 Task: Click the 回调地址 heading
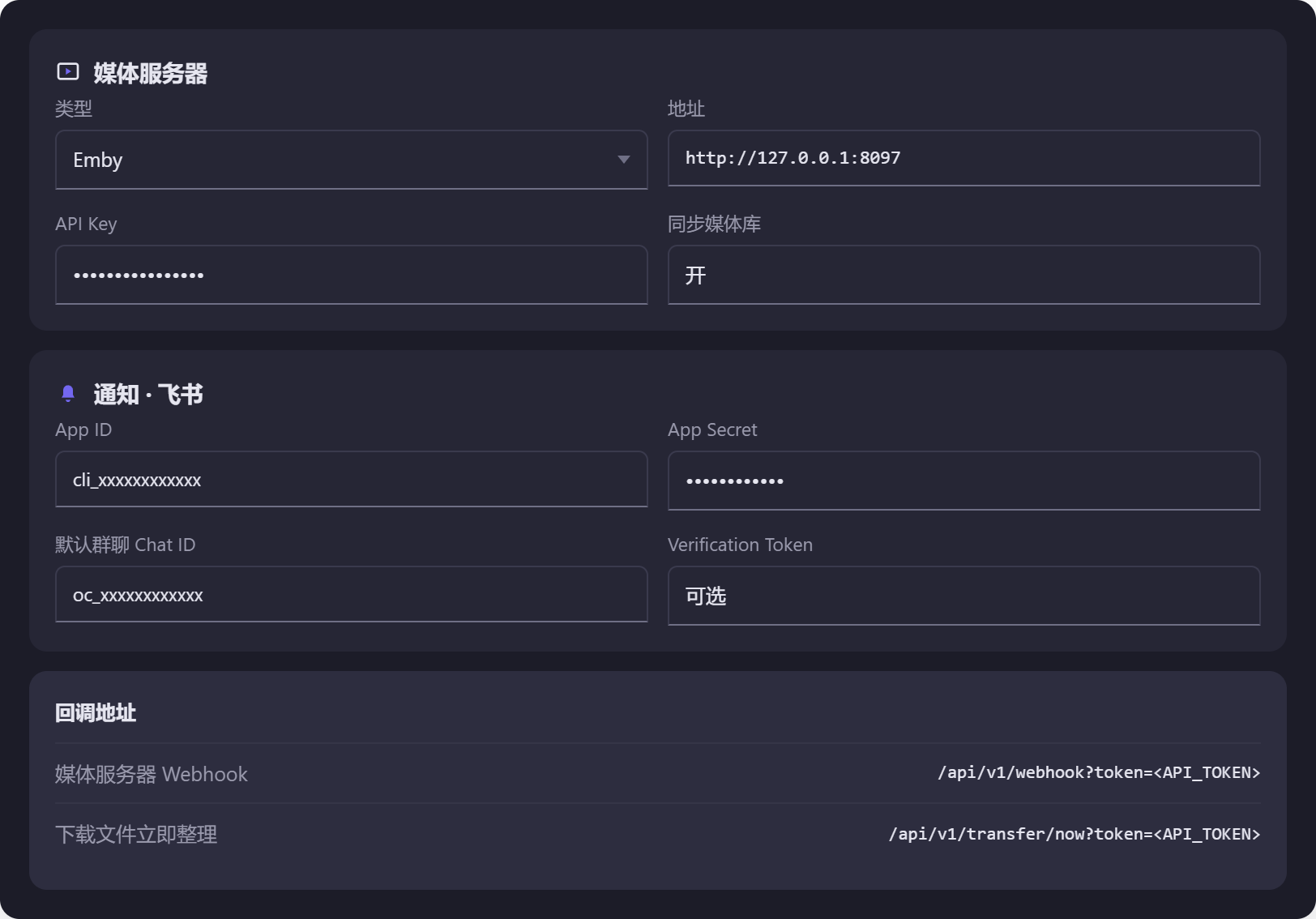point(96,713)
